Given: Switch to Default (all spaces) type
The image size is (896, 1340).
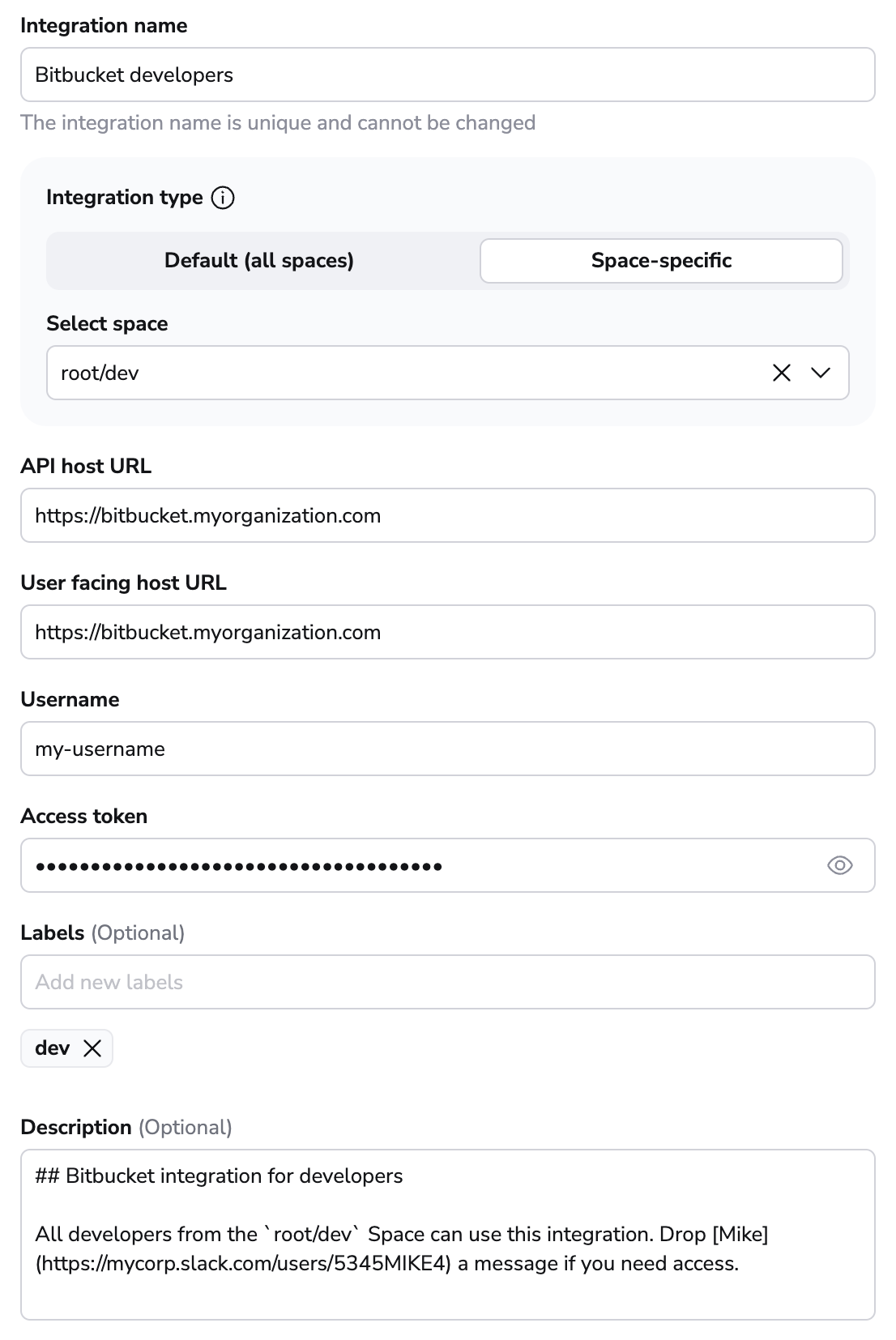Looking at the screenshot, I should coord(259,261).
